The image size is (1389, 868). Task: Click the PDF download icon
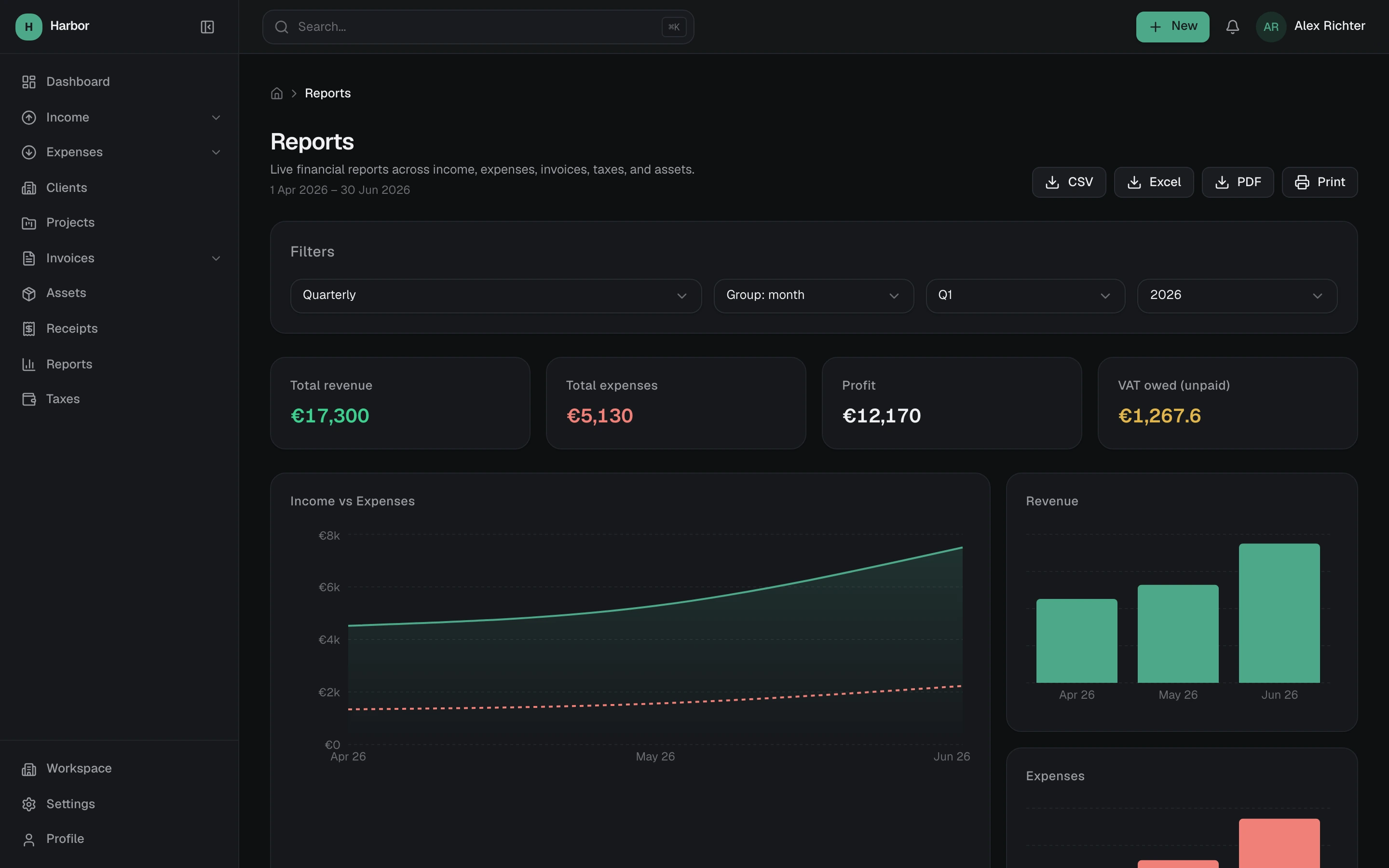click(x=1221, y=183)
